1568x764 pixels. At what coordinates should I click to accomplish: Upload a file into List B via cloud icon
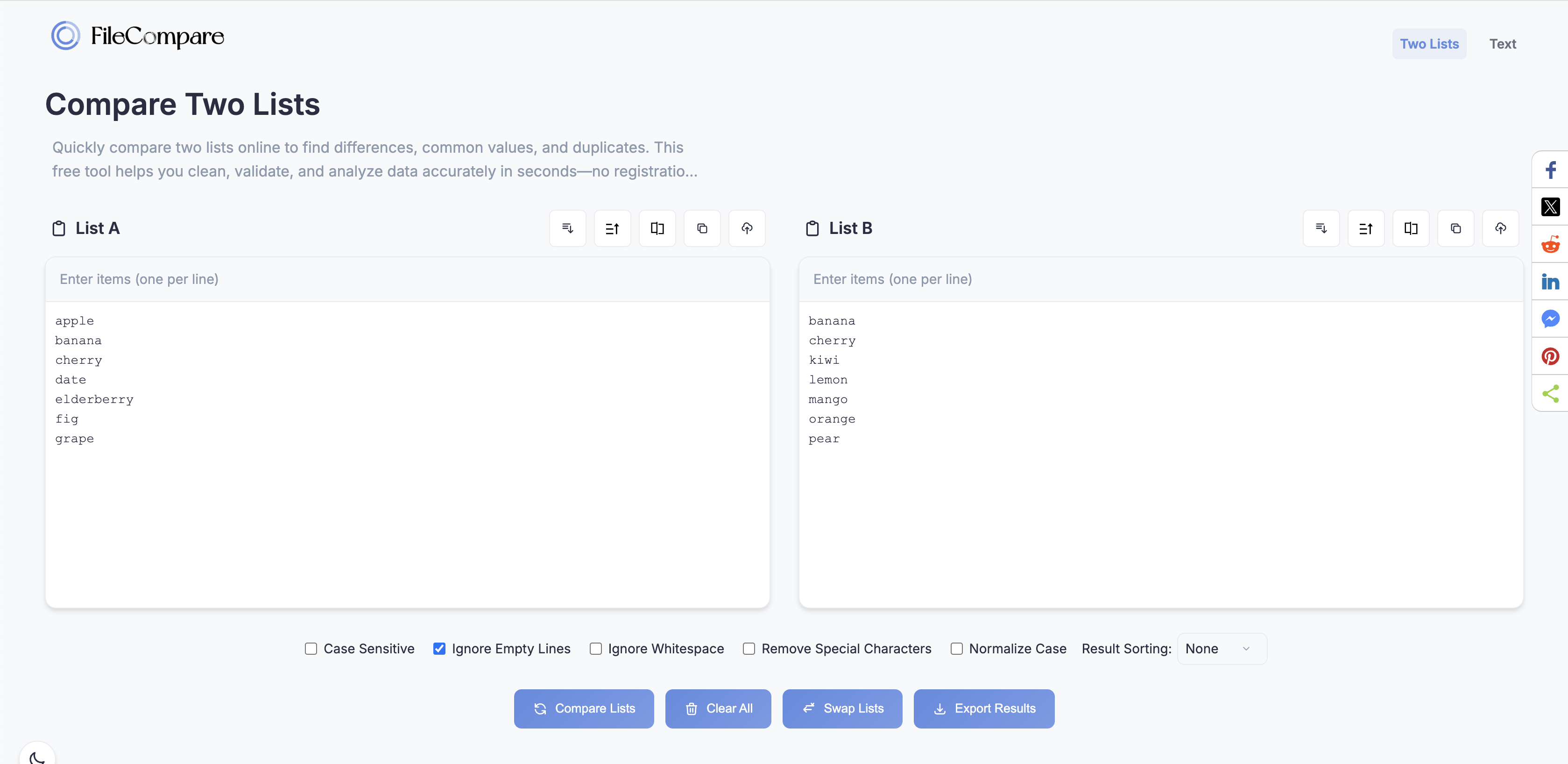coord(1500,228)
